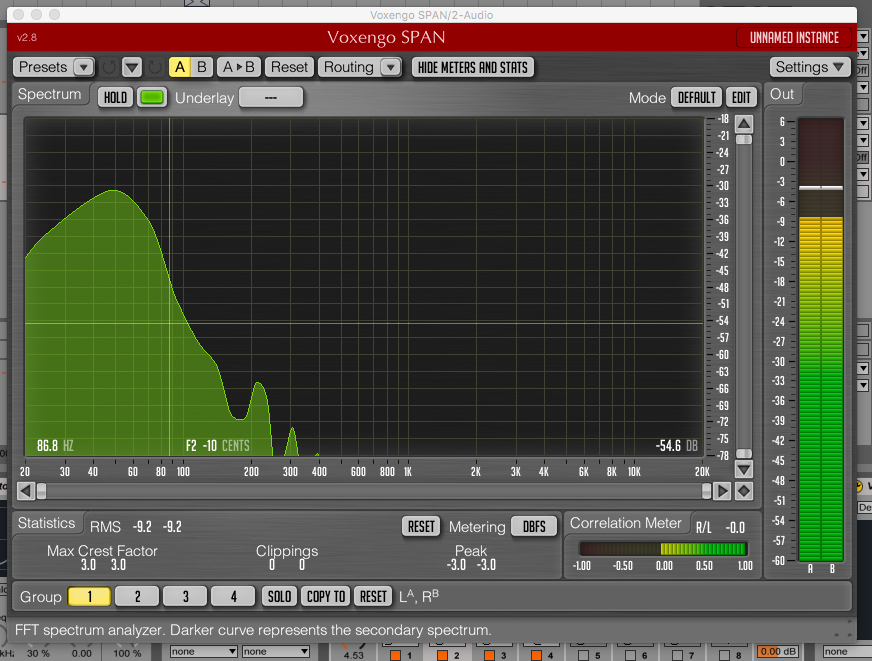This screenshot has width=872, height=661.
Task: Click the diamond zoom reset icon
Action: point(744,491)
